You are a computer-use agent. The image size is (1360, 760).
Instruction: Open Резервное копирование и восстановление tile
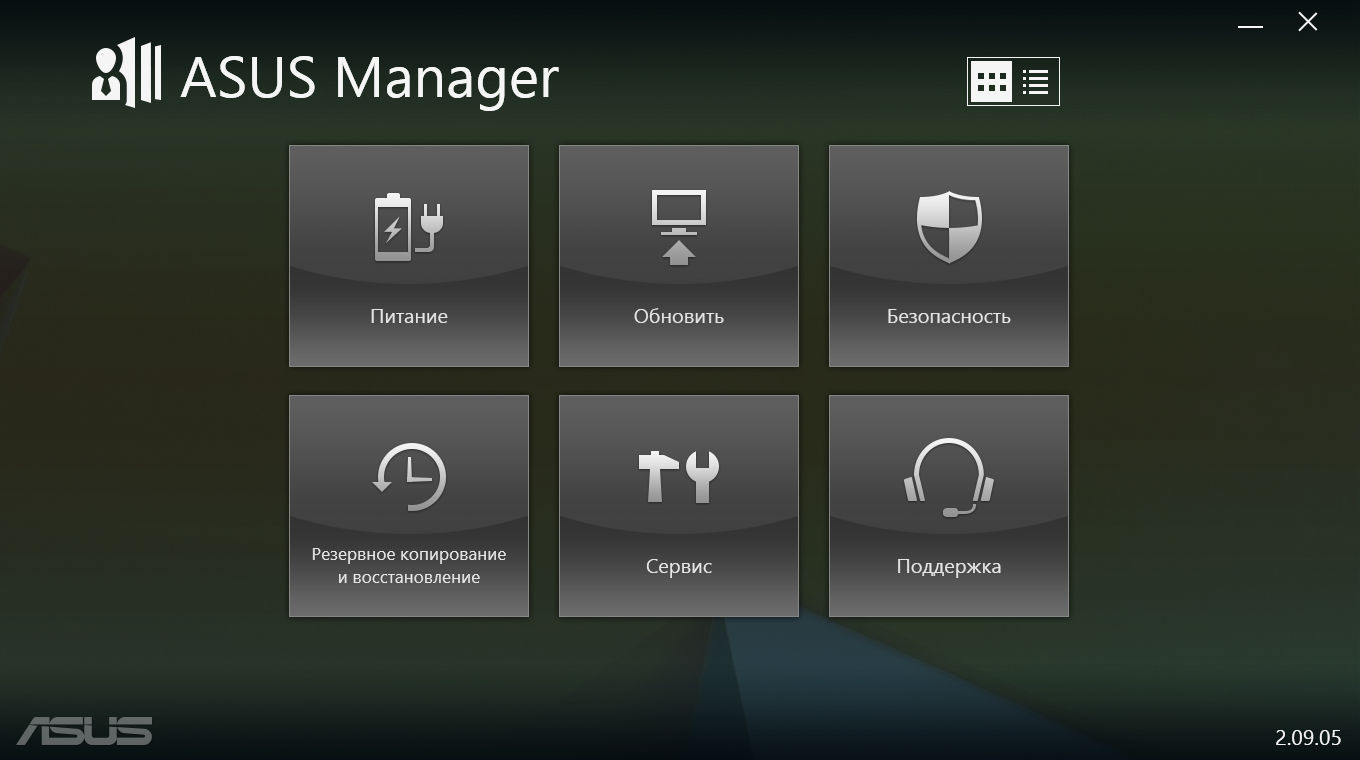point(409,506)
